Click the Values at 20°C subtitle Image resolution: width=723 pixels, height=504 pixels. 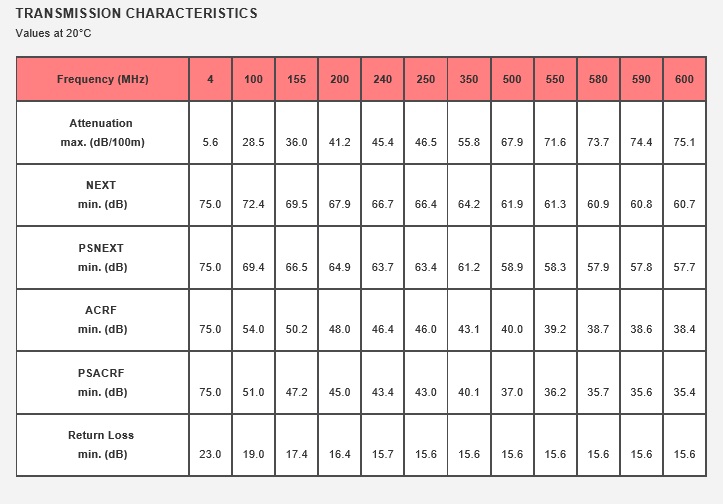coord(53,33)
